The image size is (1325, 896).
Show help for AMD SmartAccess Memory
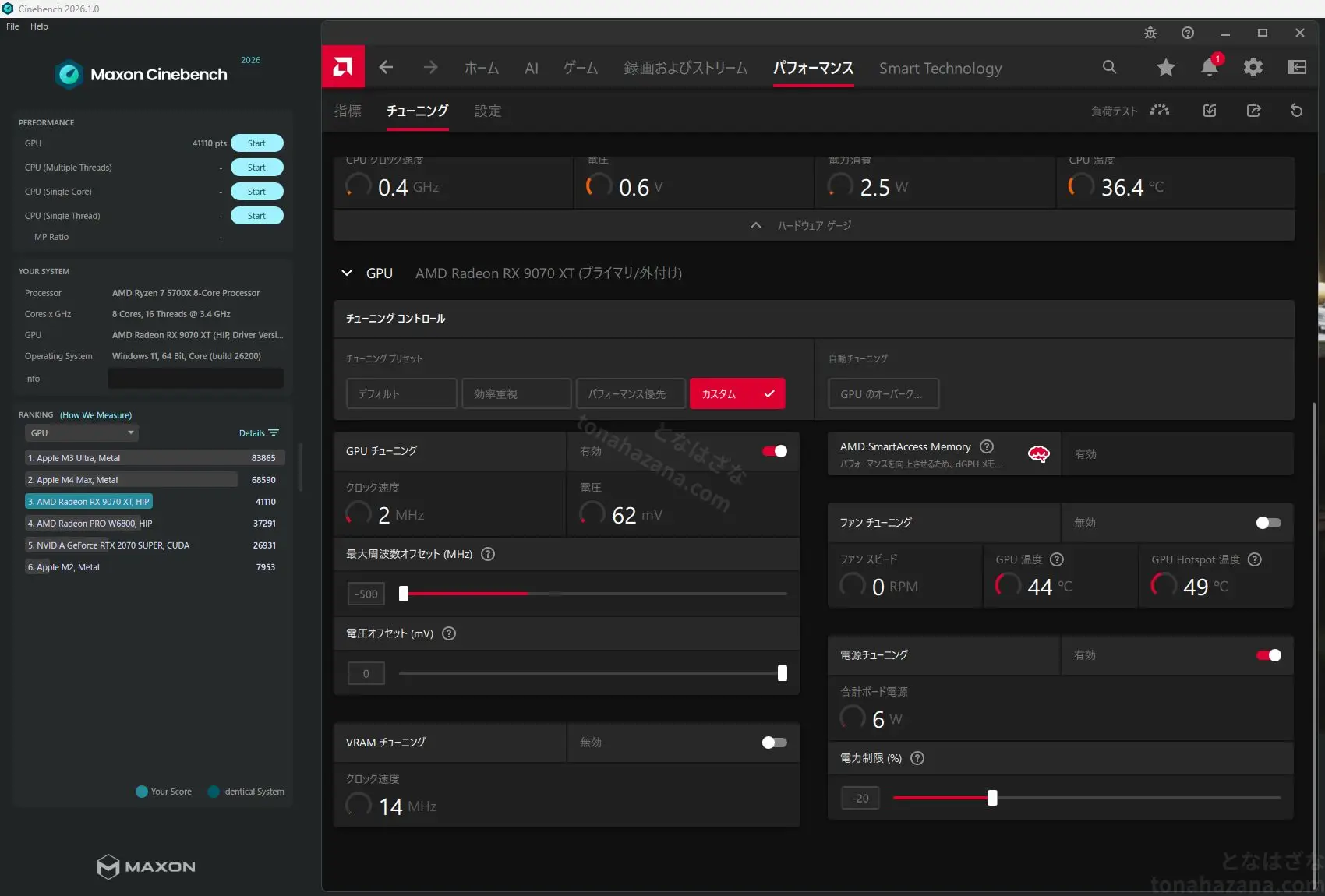(x=987, y=446)
